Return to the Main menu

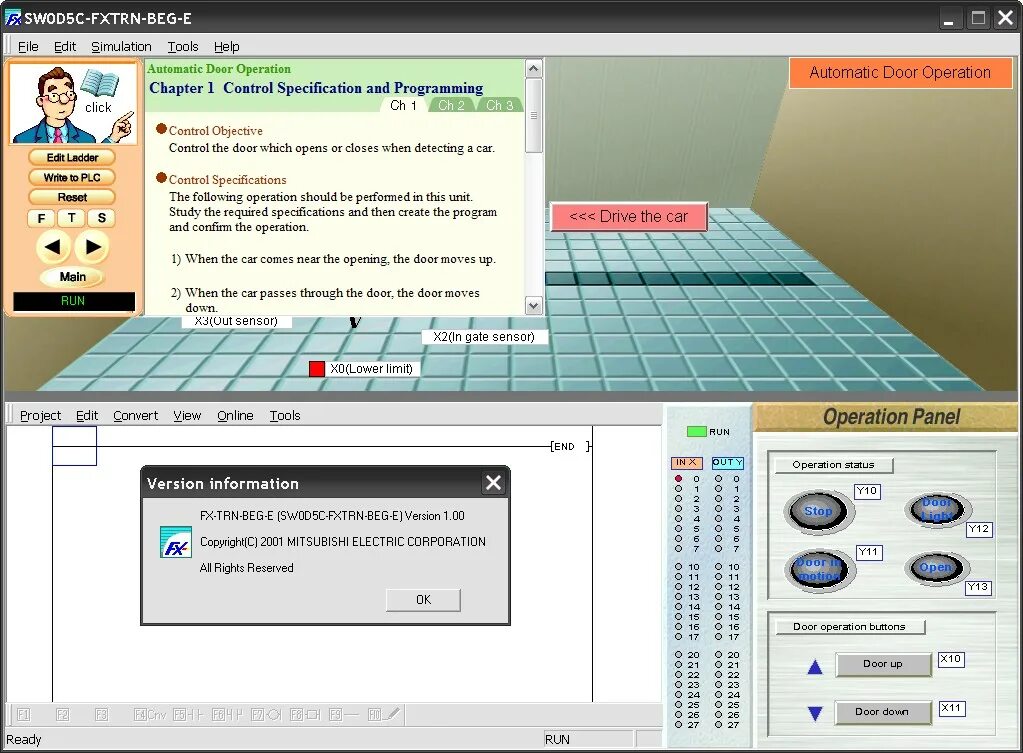72,277
